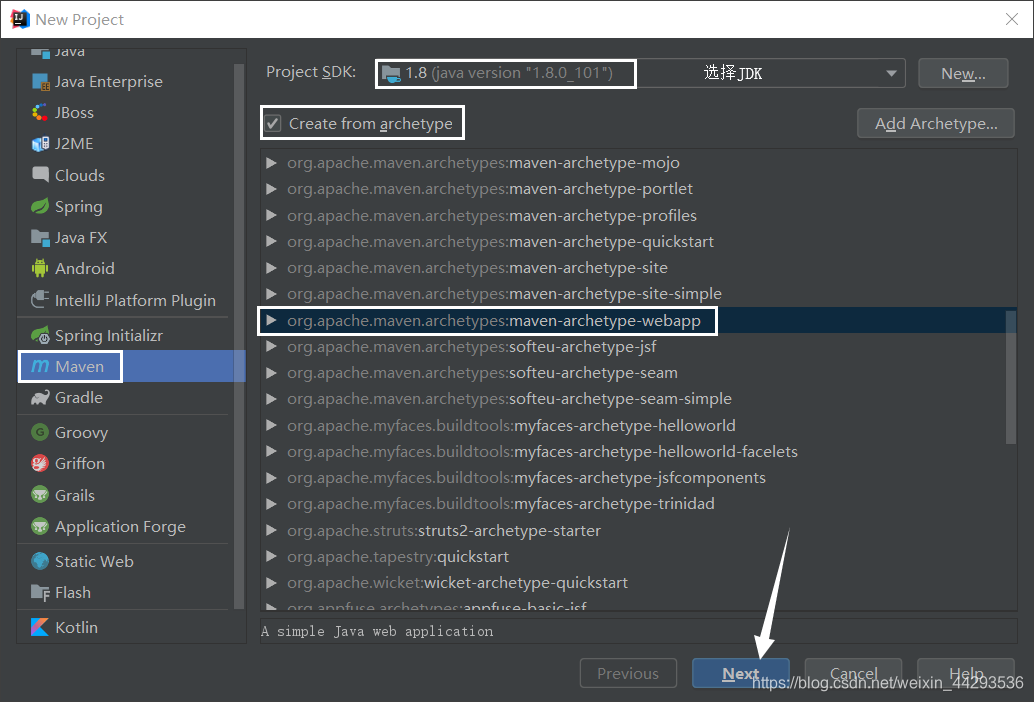Open the Project SDK dropdown arrow
The image size is (1034, 702).
891,73
